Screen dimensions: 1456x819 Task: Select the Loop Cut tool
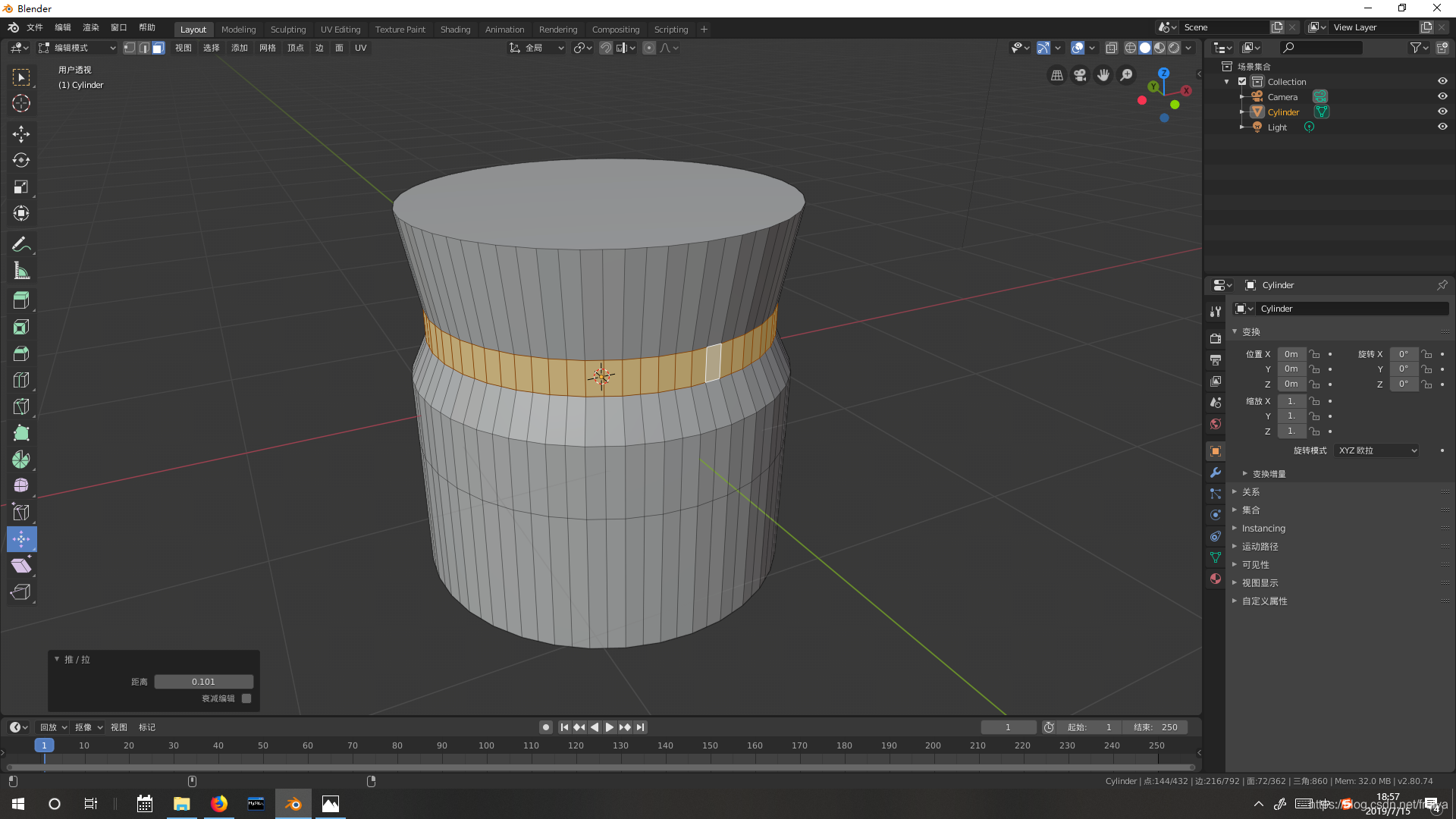21,380
